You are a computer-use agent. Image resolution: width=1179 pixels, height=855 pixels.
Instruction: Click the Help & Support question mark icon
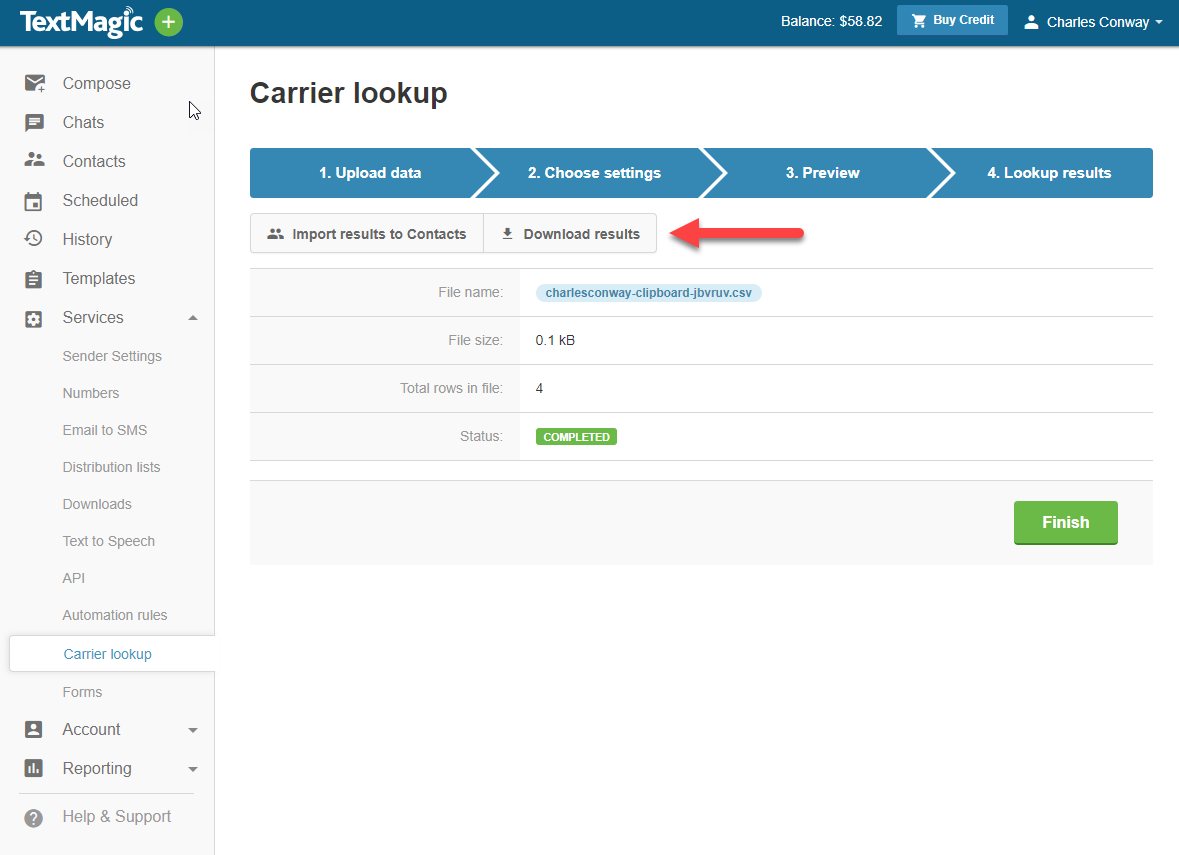click(34, 817)
